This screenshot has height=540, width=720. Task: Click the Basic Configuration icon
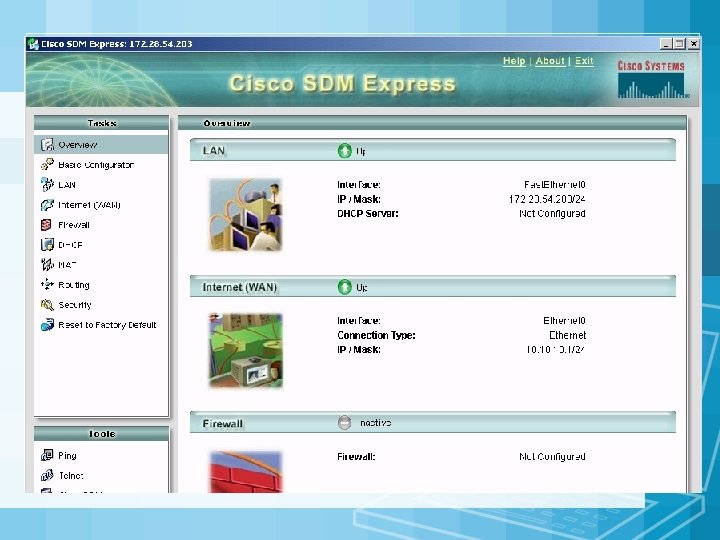47,164
